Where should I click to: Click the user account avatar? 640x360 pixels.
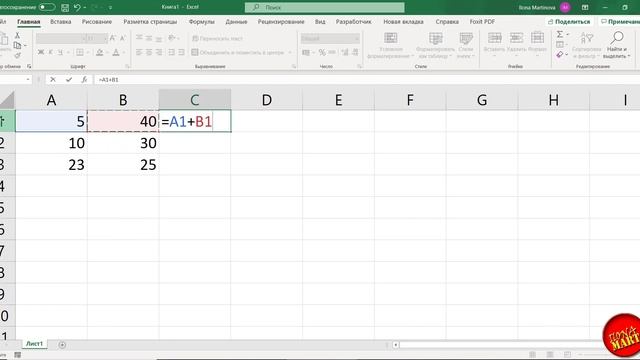pyautogui.click(x=565, y=7)
